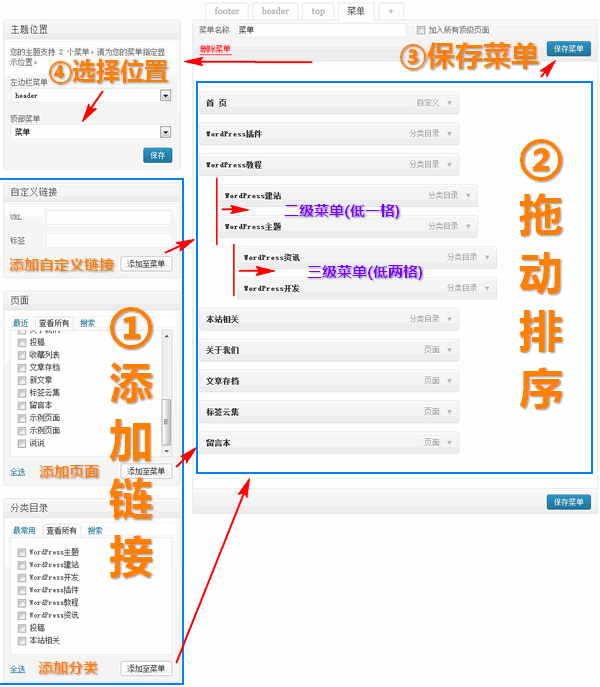
Task: Expand the WordPress插件 menu item arrow
Action: [x=449, y=134]
